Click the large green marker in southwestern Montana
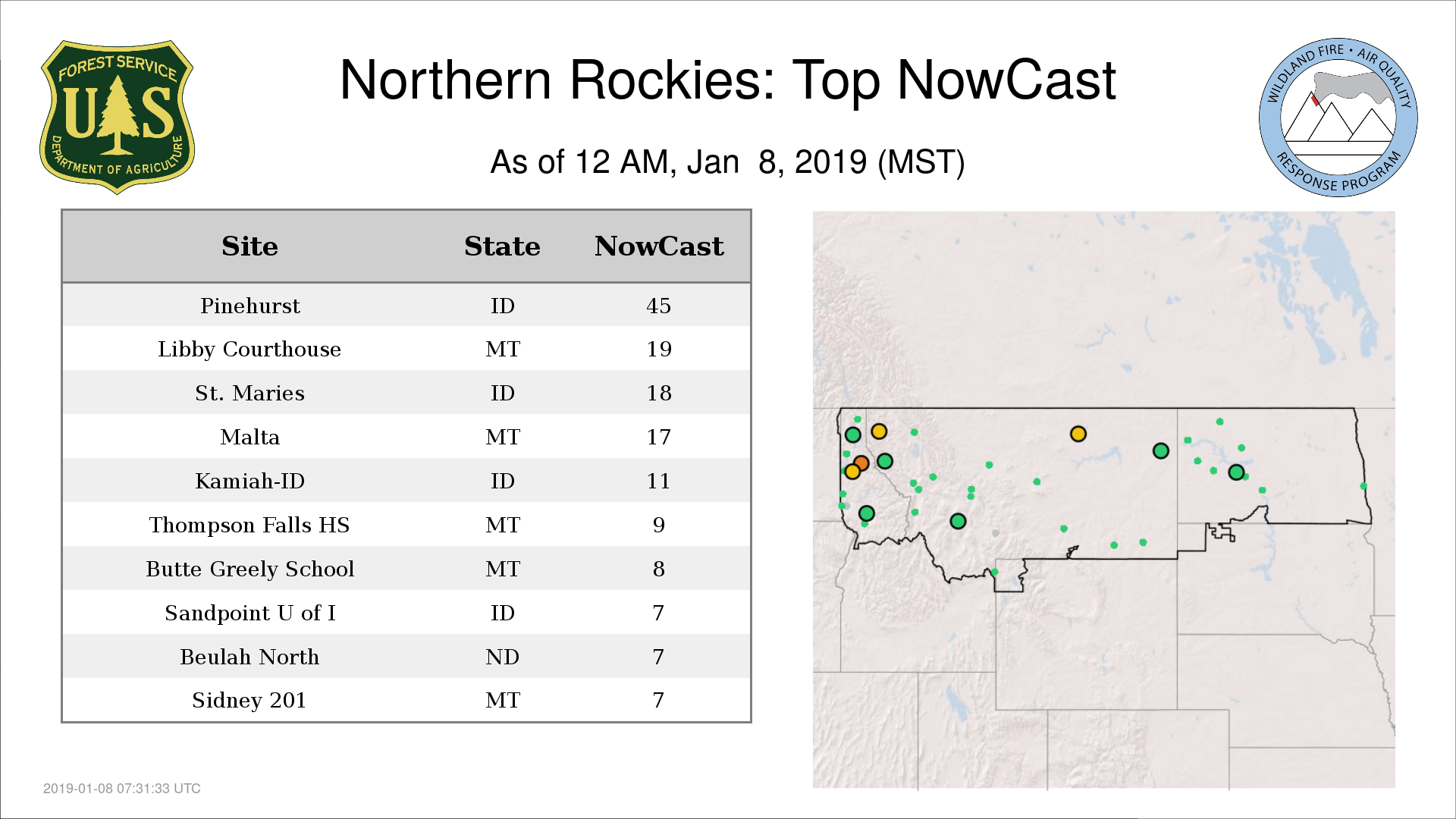The width and height of the screenshot is (1456, 819). [x=958, y=521]
